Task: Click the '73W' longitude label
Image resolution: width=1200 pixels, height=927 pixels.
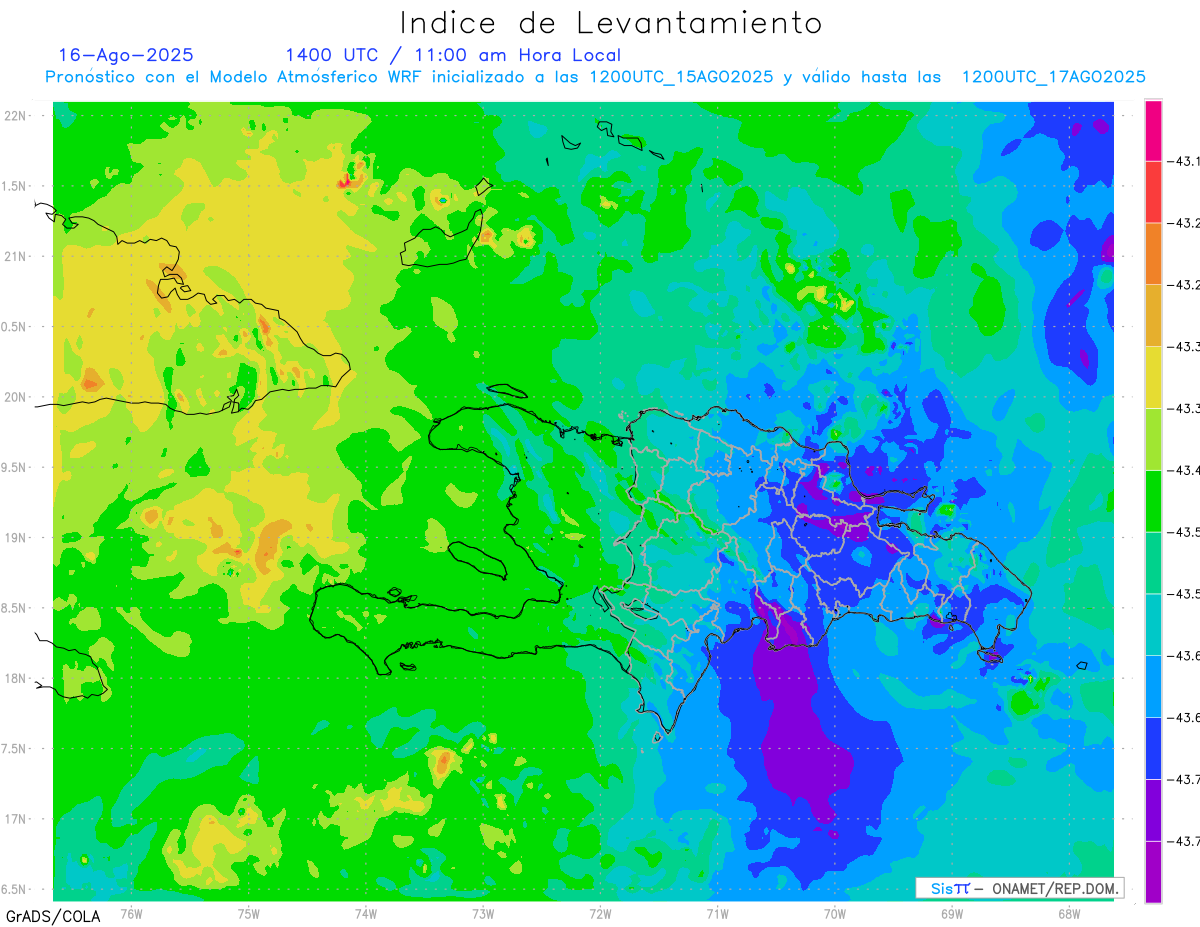Action: [x=483, y=914]
